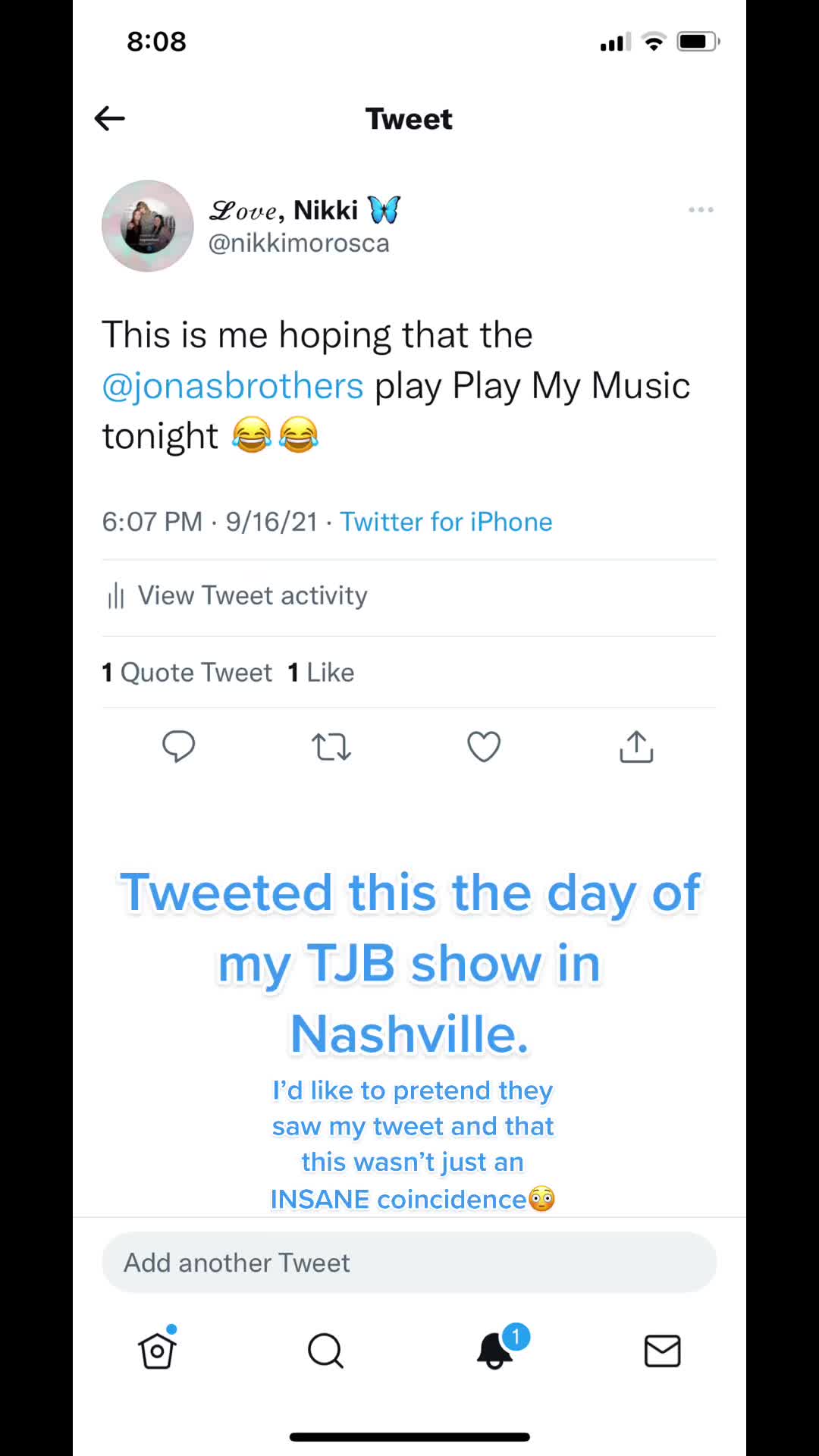Tap the share upload icon
This screenshot has height=1456, width=819.
point(636,747)
